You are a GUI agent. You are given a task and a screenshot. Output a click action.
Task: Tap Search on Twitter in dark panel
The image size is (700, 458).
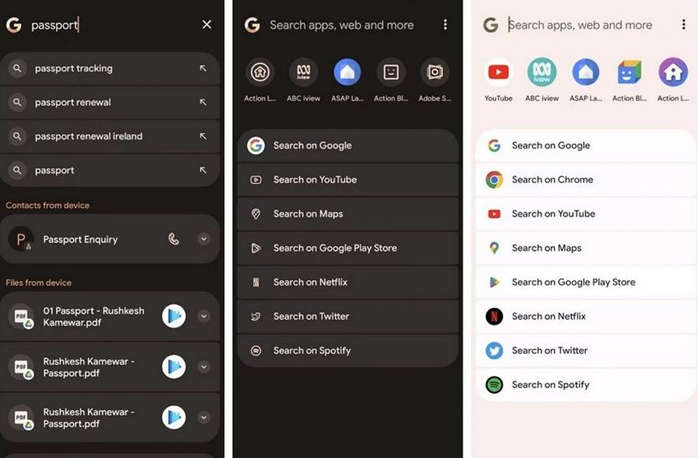[x=348, y=316]
